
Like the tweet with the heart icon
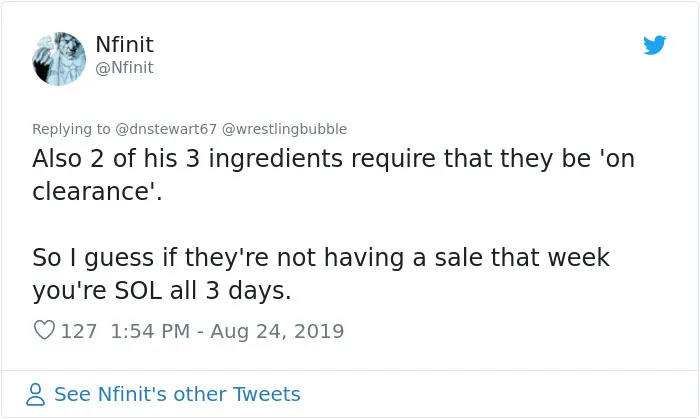44,330
